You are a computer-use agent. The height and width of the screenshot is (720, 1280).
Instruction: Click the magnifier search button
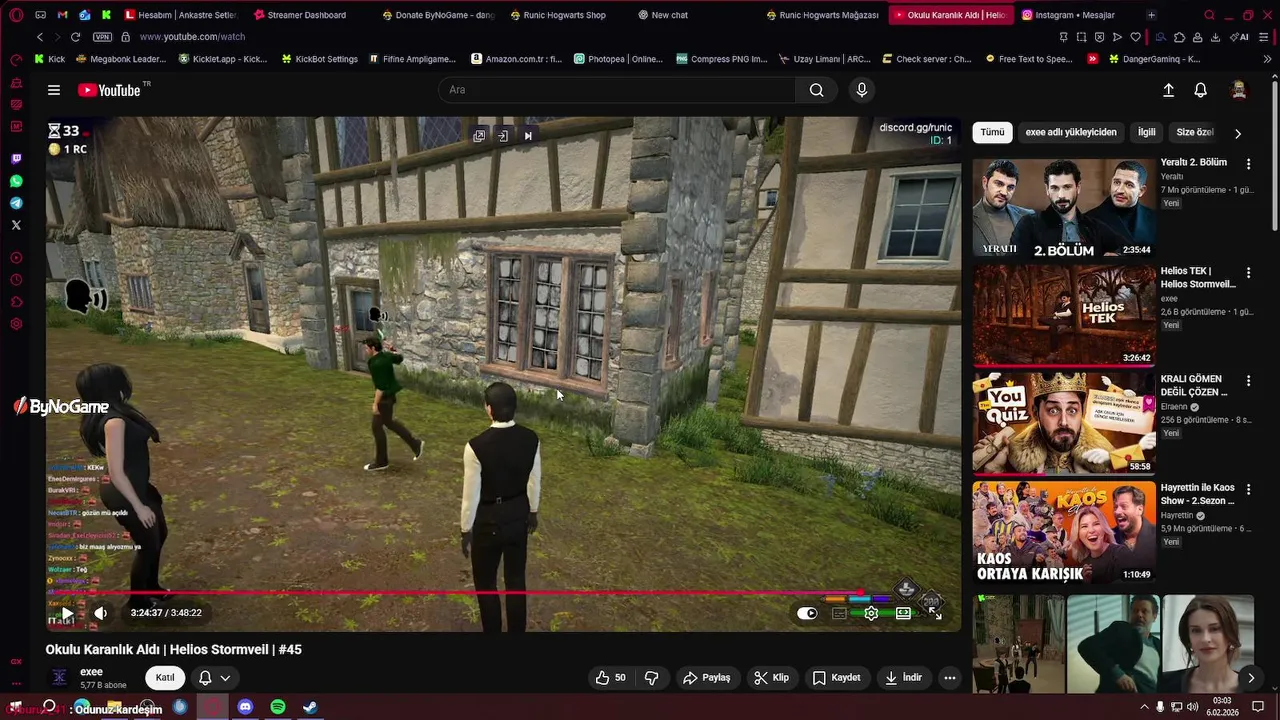click(x=817, y=90)
